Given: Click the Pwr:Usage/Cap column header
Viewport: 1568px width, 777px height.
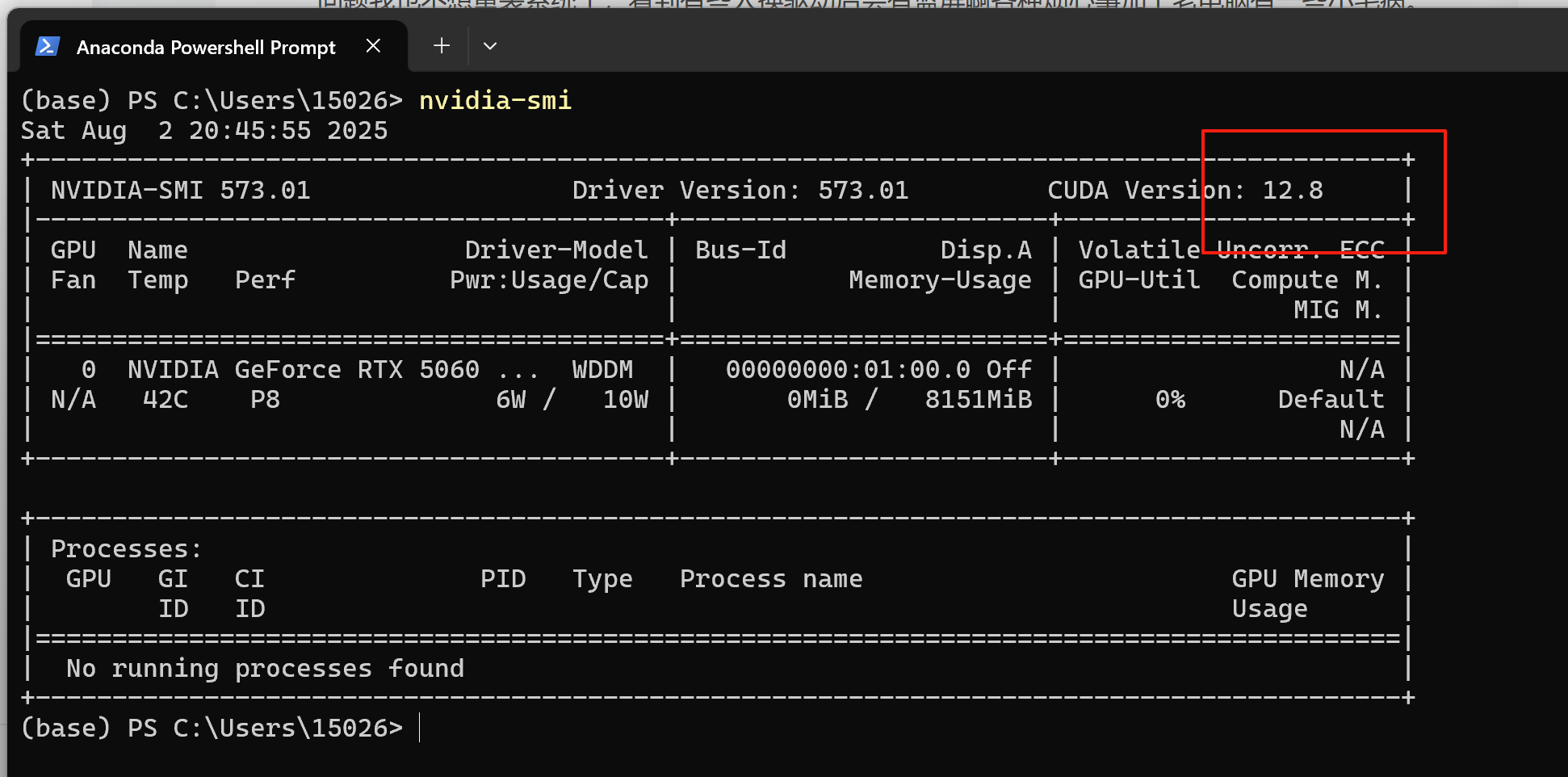Looking at the screenshot, I should (x=549, y=279).
